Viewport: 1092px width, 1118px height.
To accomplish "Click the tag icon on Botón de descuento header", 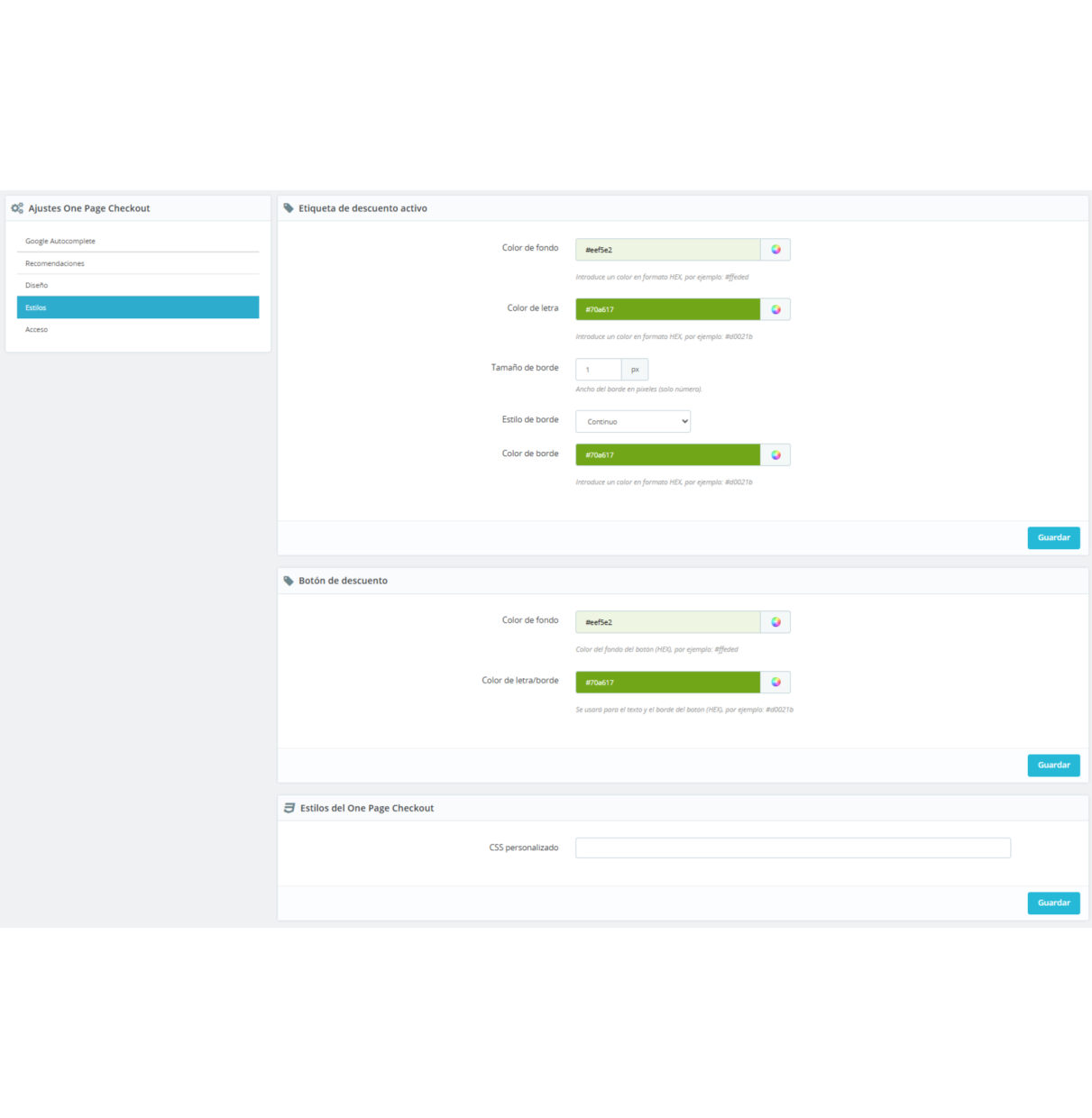I will [289, 580].
